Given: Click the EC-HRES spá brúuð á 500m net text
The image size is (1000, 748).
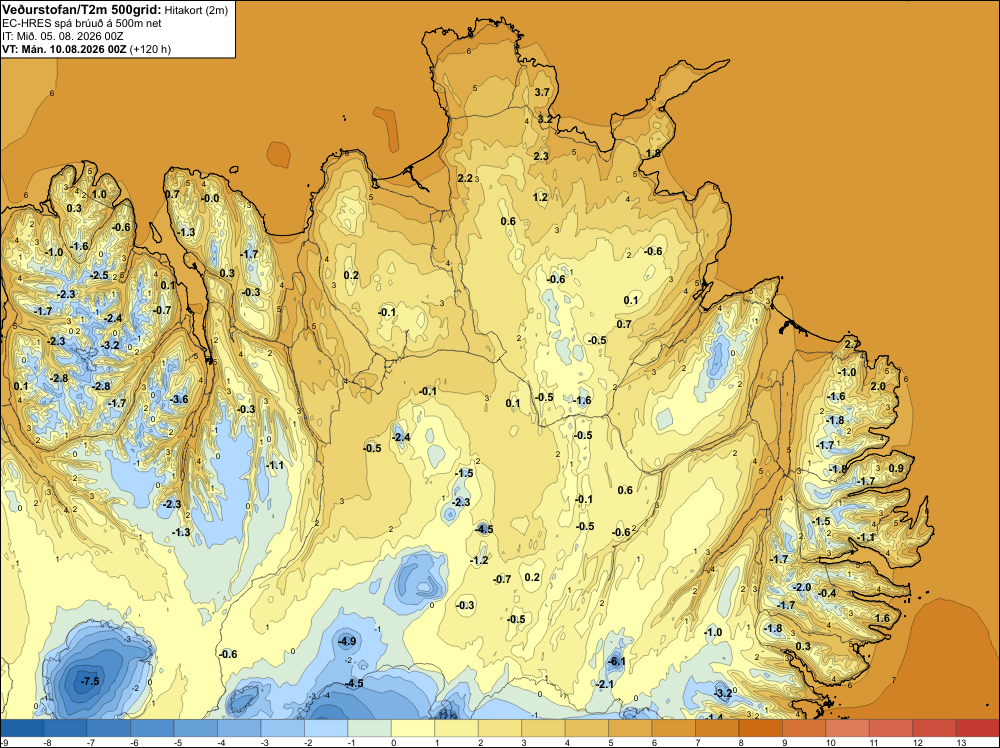Looking at the screenshot, I should 82,24.
